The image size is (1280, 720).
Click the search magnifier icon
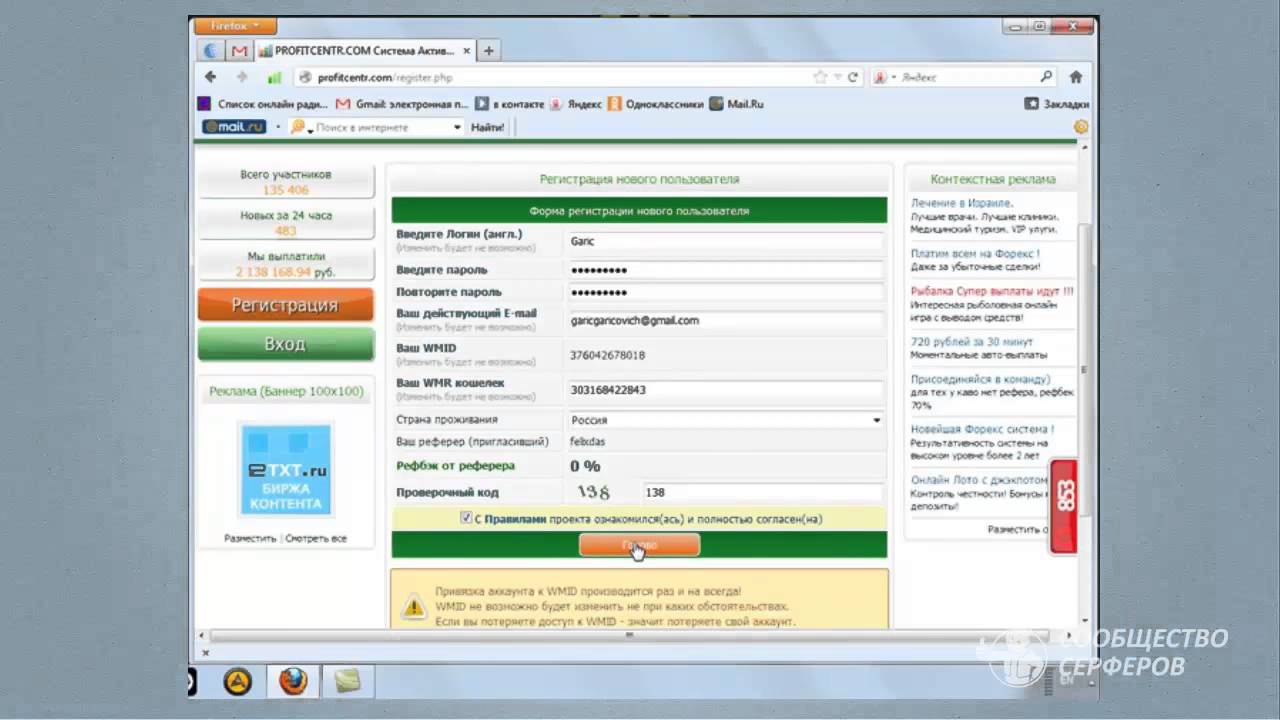point(1046,76)
